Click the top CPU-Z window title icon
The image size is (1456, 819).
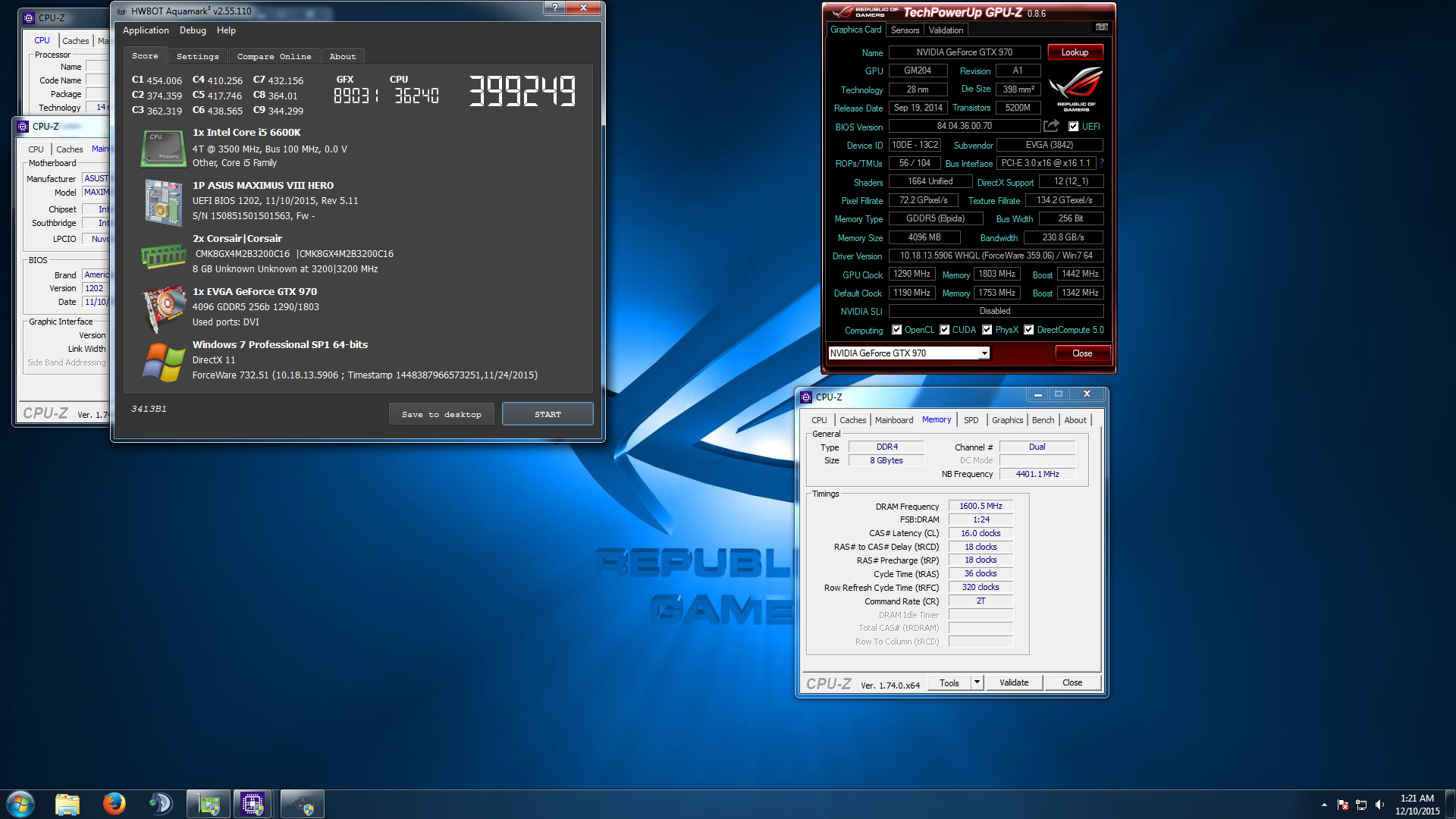pos(29,17)
